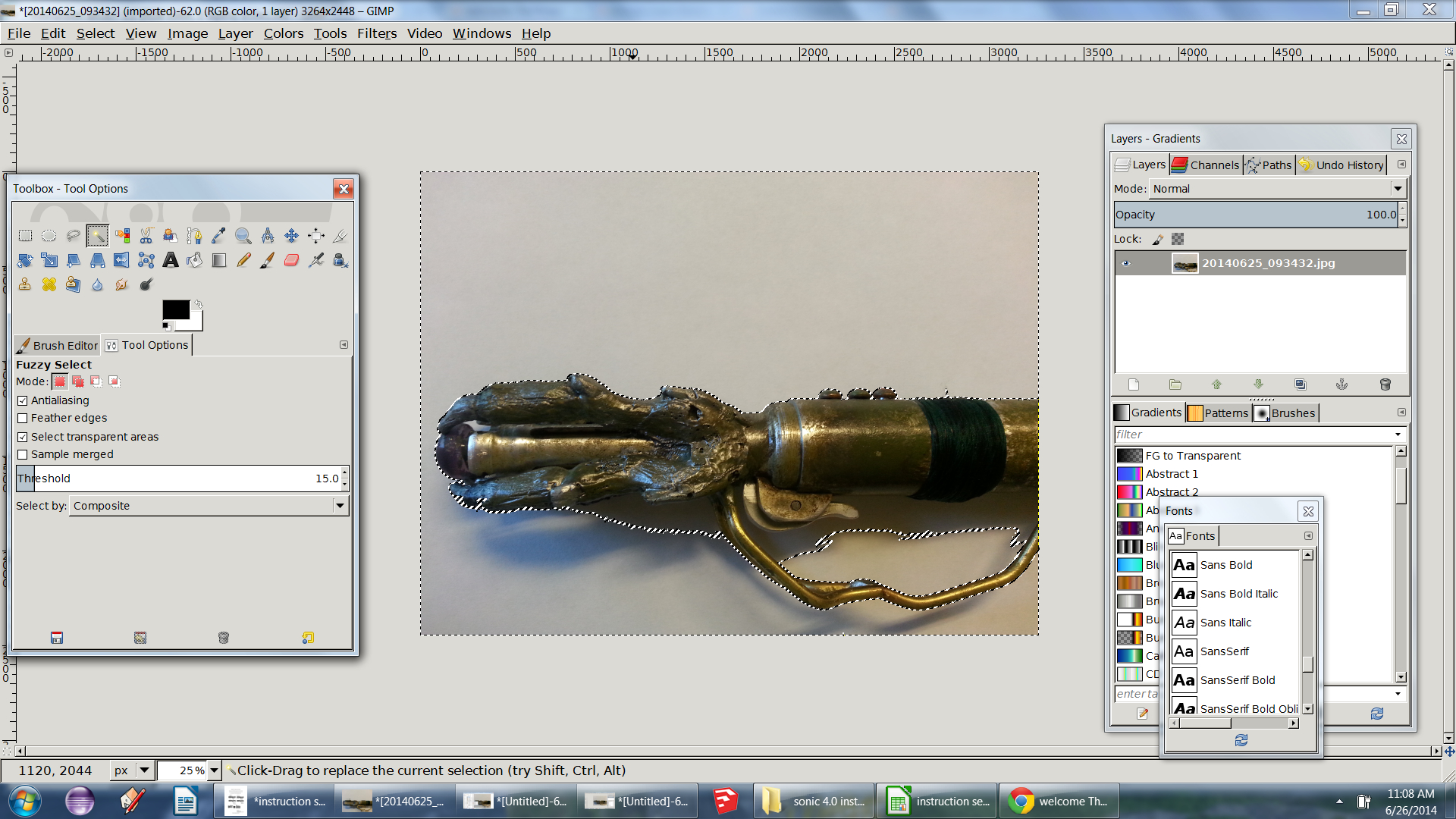Viewport: 1456px width, 819px height.
Task: Open the zoom percentage dropdown
Action: [214, 770]
